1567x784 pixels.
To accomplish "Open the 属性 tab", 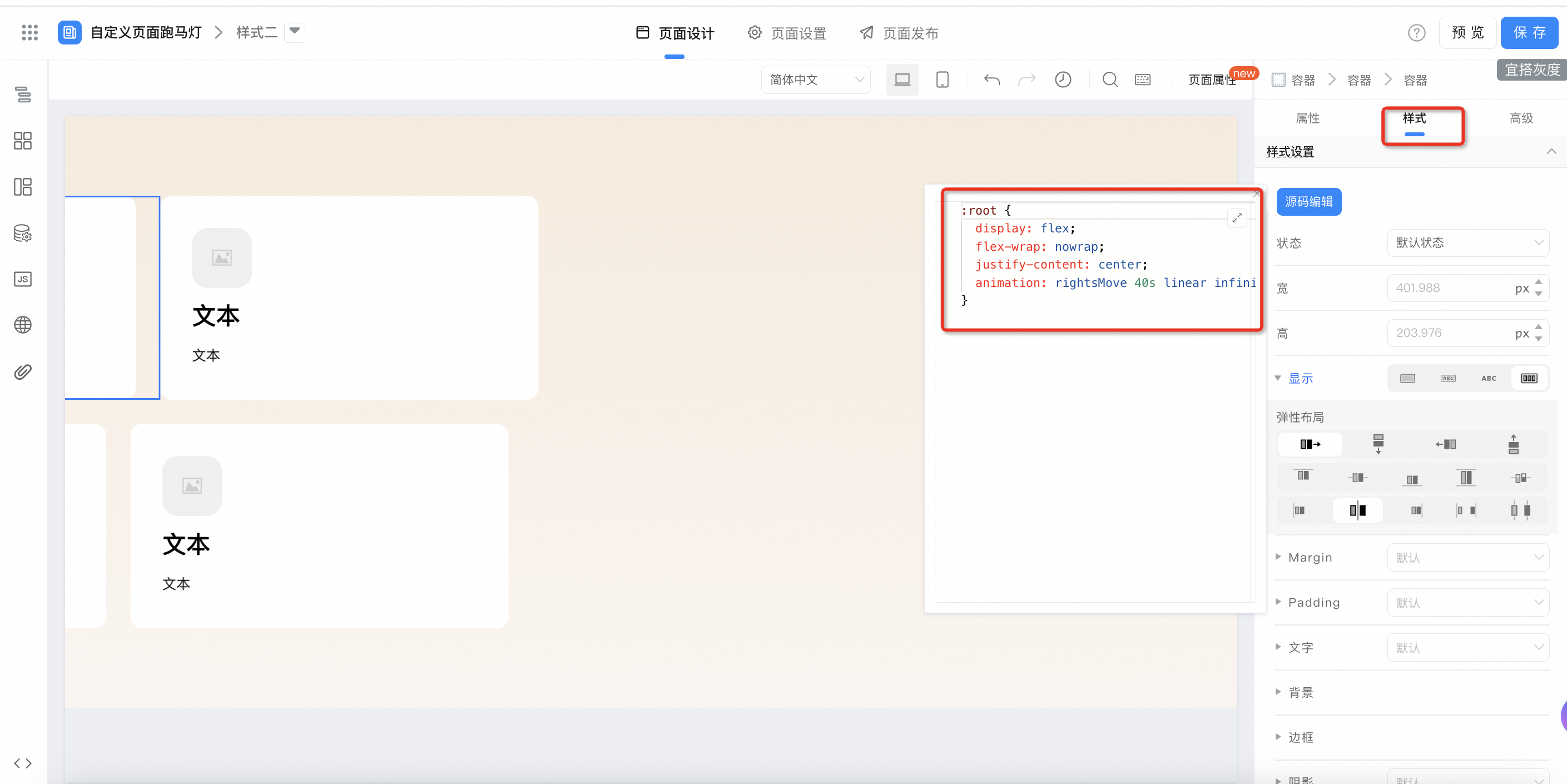I will pyautogui.click(x=1308, y=118).
